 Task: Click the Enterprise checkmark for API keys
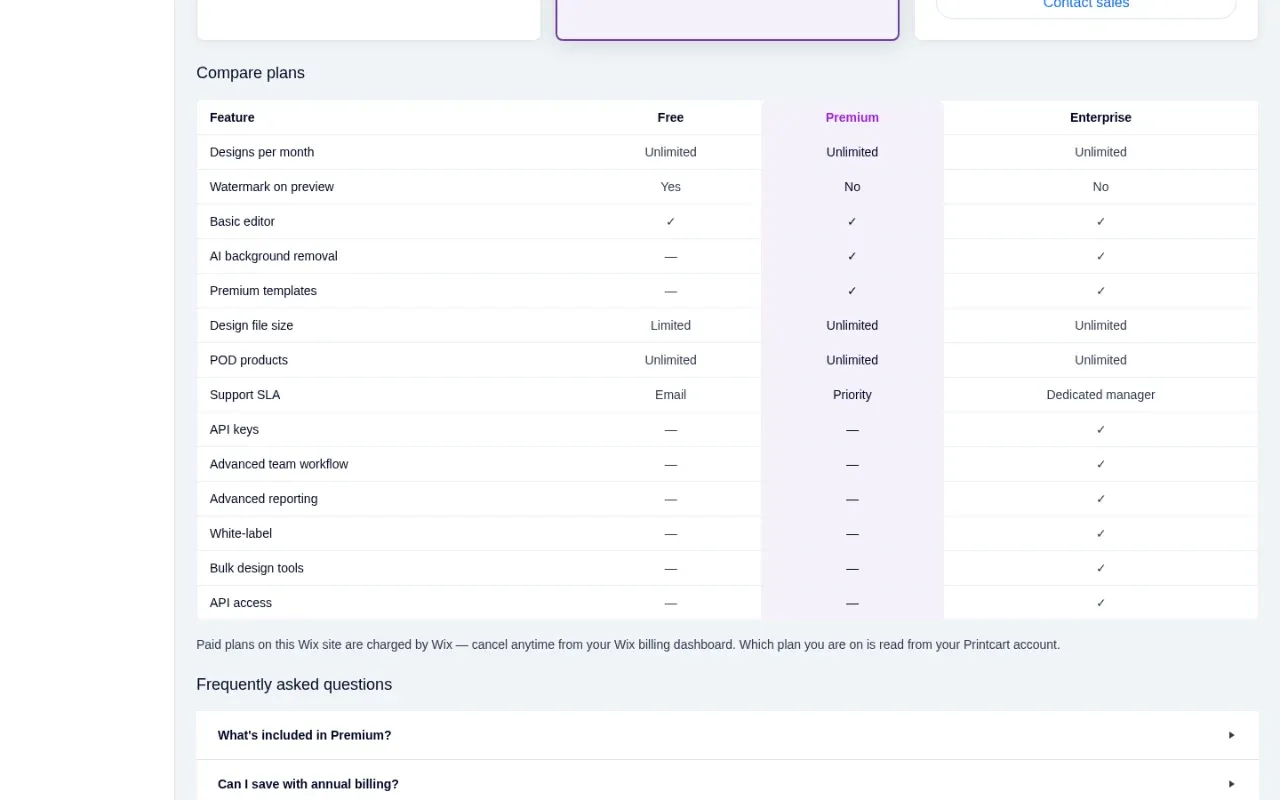pos(1101,430)
